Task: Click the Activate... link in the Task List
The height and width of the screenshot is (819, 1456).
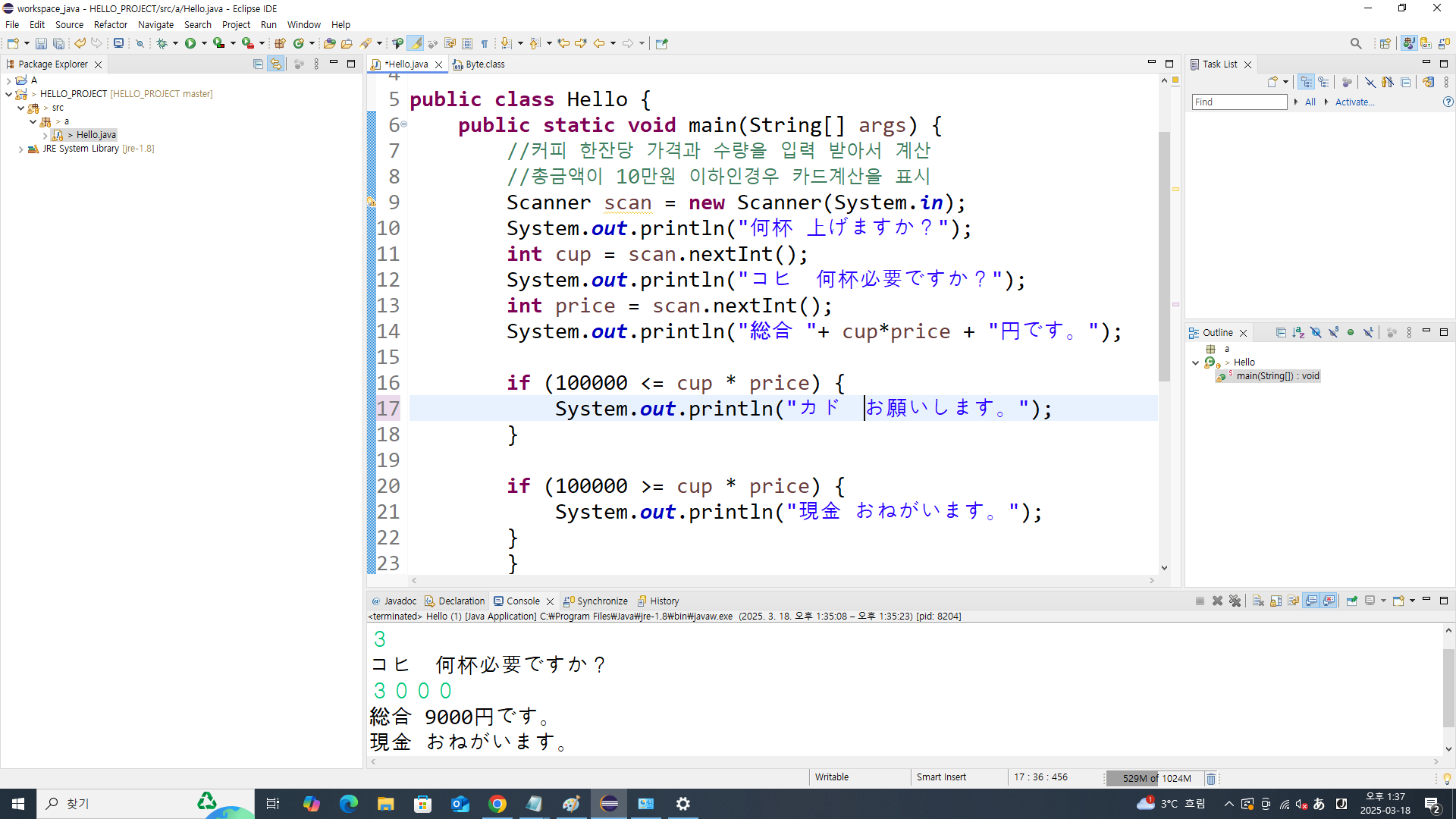Action: 1354,102
